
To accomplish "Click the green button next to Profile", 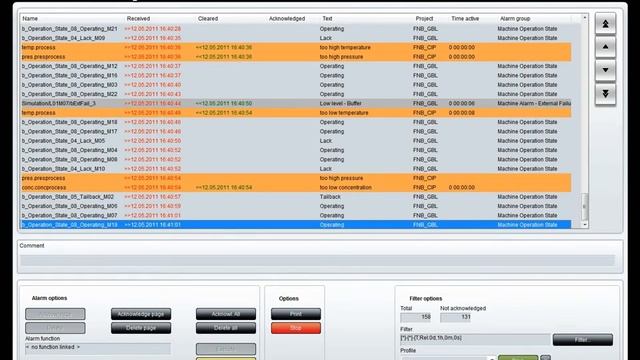I will tap(518, 358).
